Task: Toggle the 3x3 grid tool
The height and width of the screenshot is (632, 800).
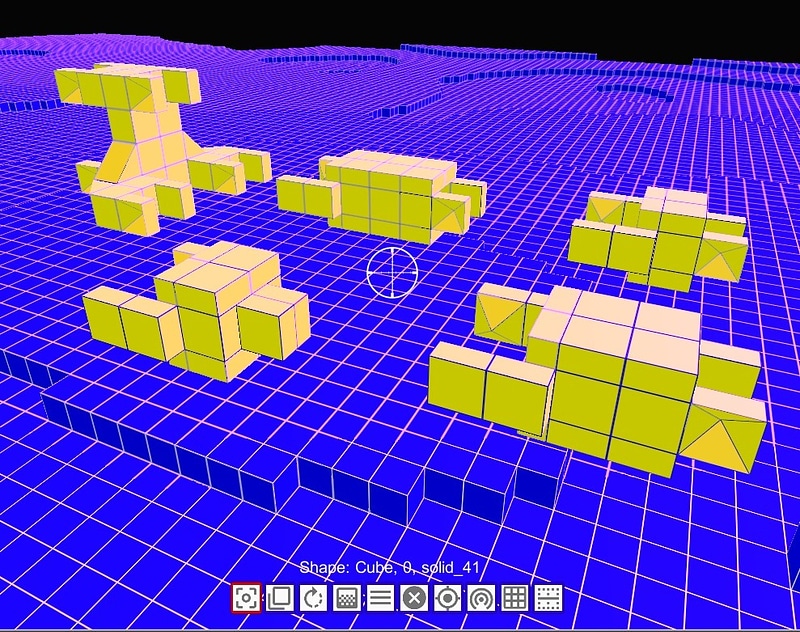Action: click(515, 597)
